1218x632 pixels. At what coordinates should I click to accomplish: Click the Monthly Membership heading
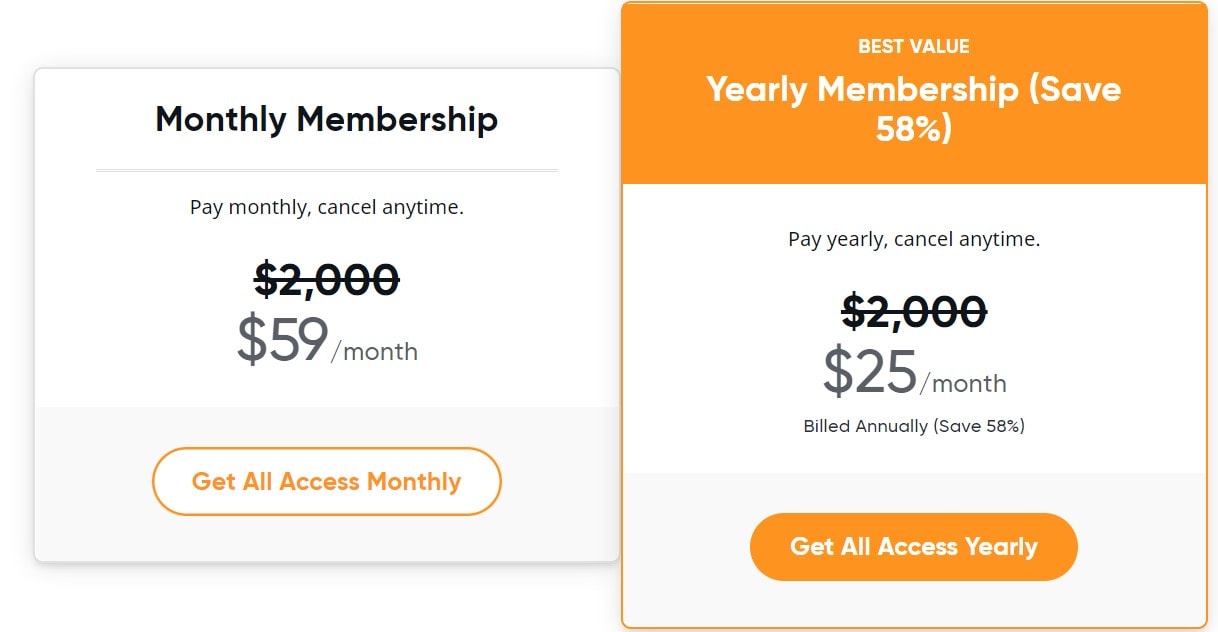click(x=326, y=120)
